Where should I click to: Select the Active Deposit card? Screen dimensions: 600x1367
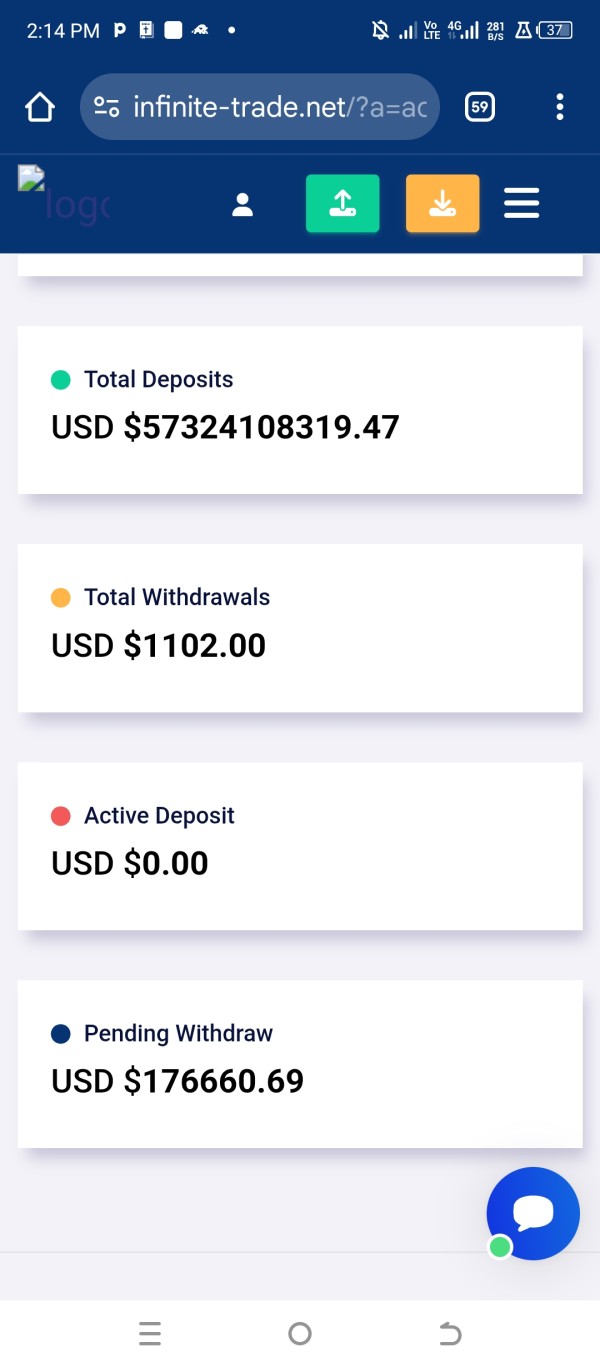(x=300, y=845)
